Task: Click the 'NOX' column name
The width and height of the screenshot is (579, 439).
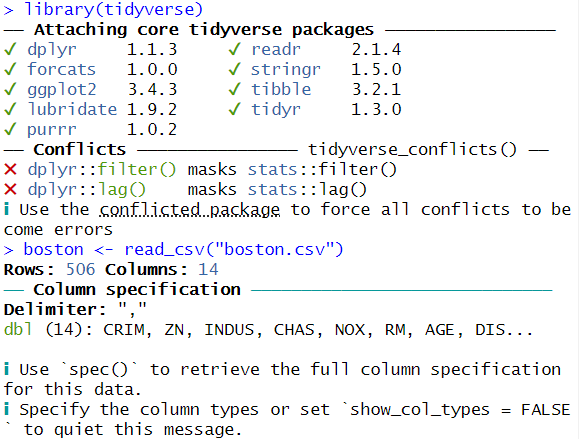Action: tap(350, 330)
